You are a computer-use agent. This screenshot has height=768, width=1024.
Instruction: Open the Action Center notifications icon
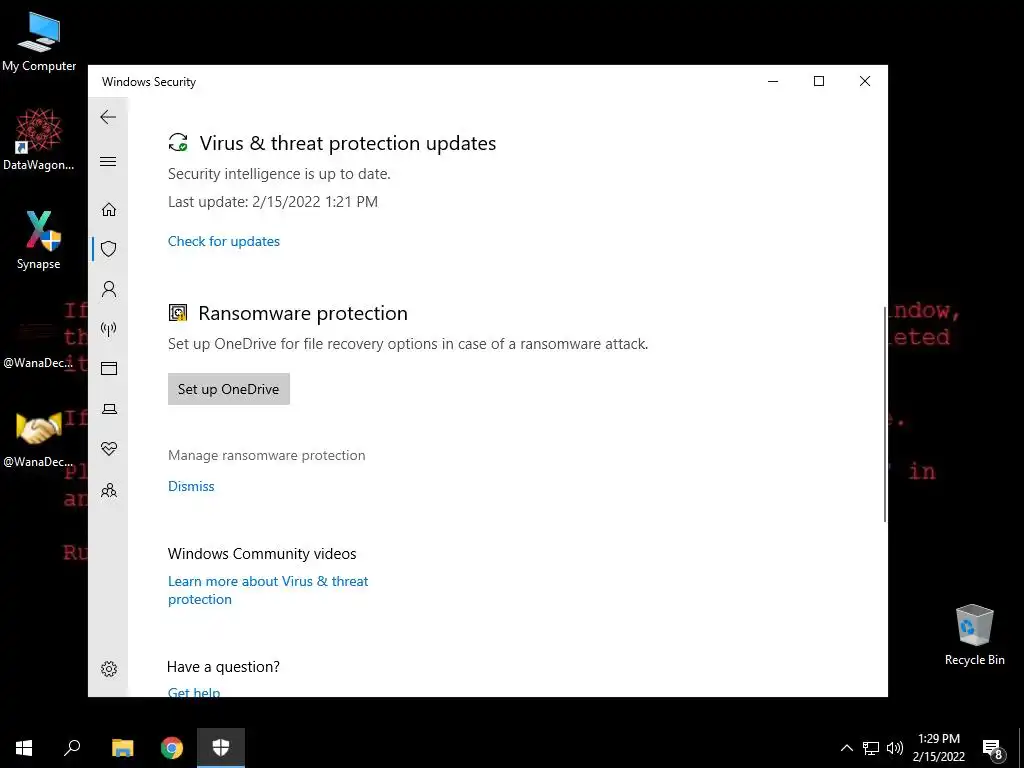[x=993, y=748]
